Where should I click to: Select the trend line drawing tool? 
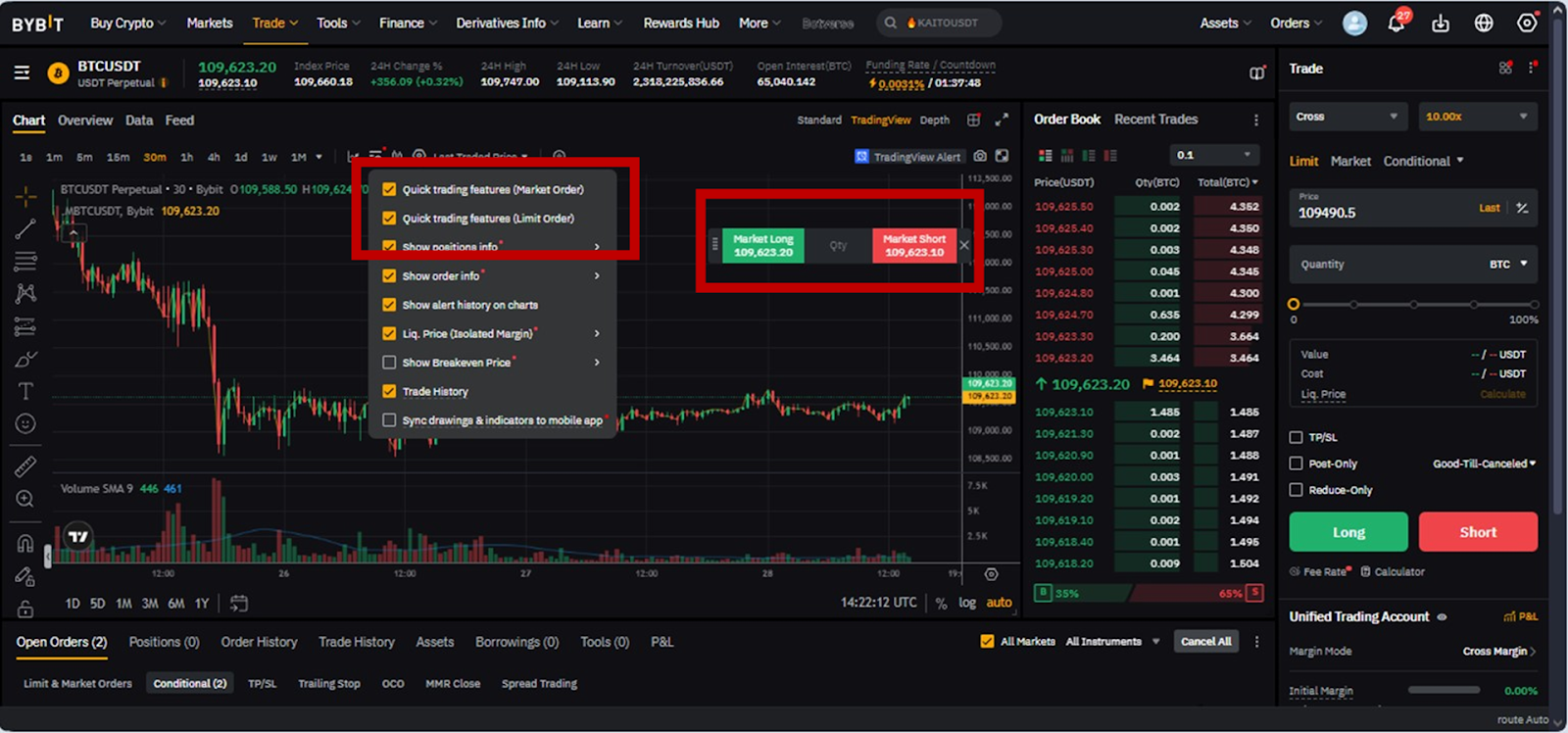pyautogui.click(x=25, y=229)
